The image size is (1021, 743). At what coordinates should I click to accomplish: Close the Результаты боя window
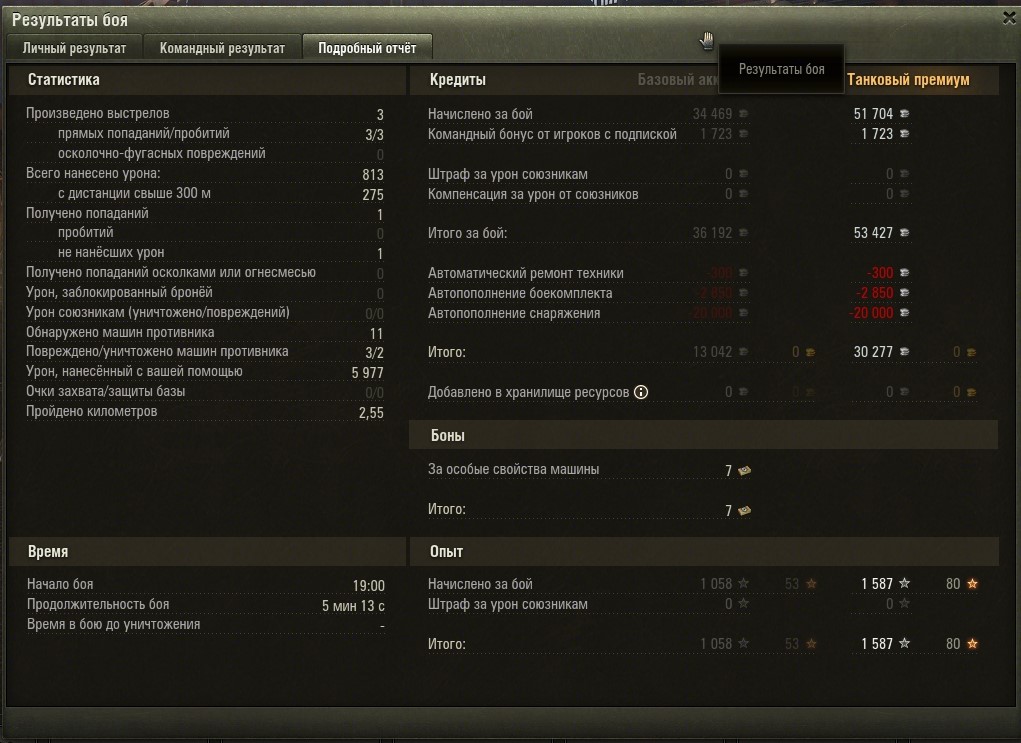click(1009, 18)
